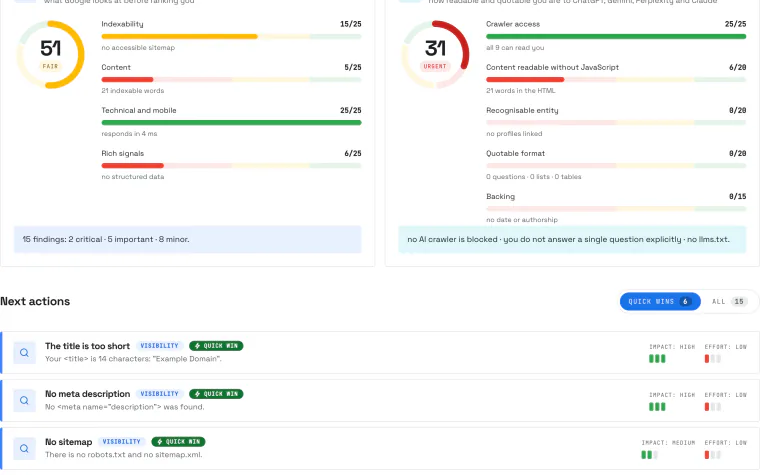
Task: Click the Urgent label under score 31
Action: 435,66
